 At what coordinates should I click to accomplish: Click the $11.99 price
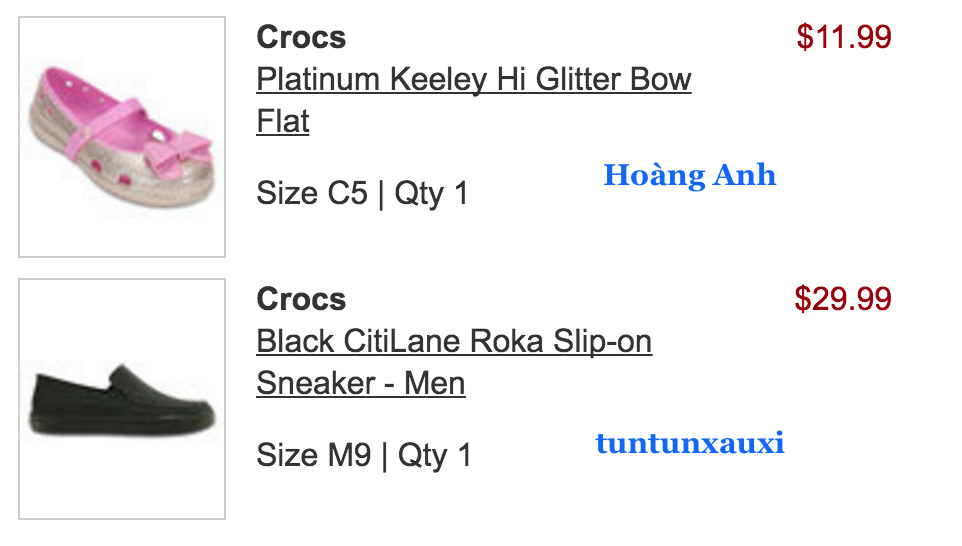coord(843,38)
